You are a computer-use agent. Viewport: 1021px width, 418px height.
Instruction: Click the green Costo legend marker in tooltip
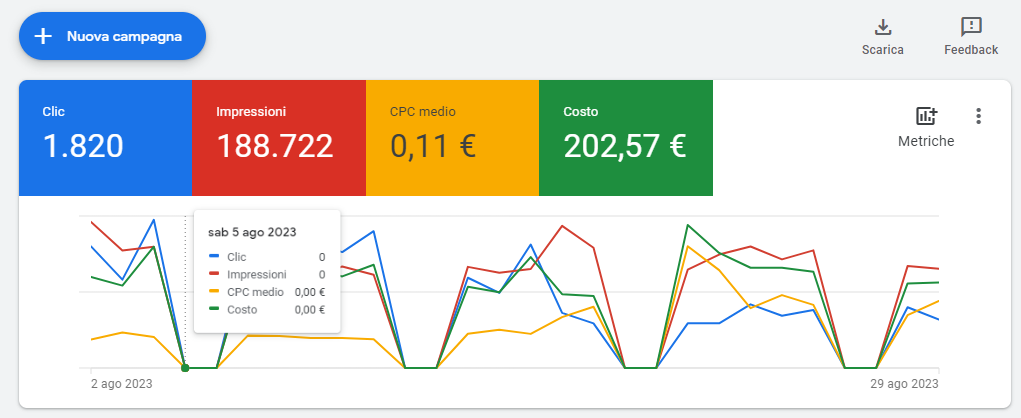click(x=214, y=310)
